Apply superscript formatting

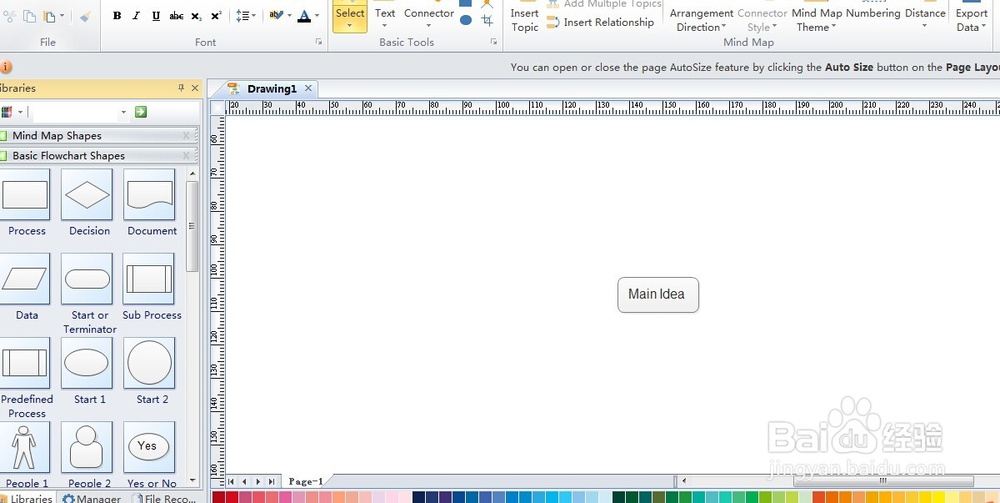click(216, 16)
